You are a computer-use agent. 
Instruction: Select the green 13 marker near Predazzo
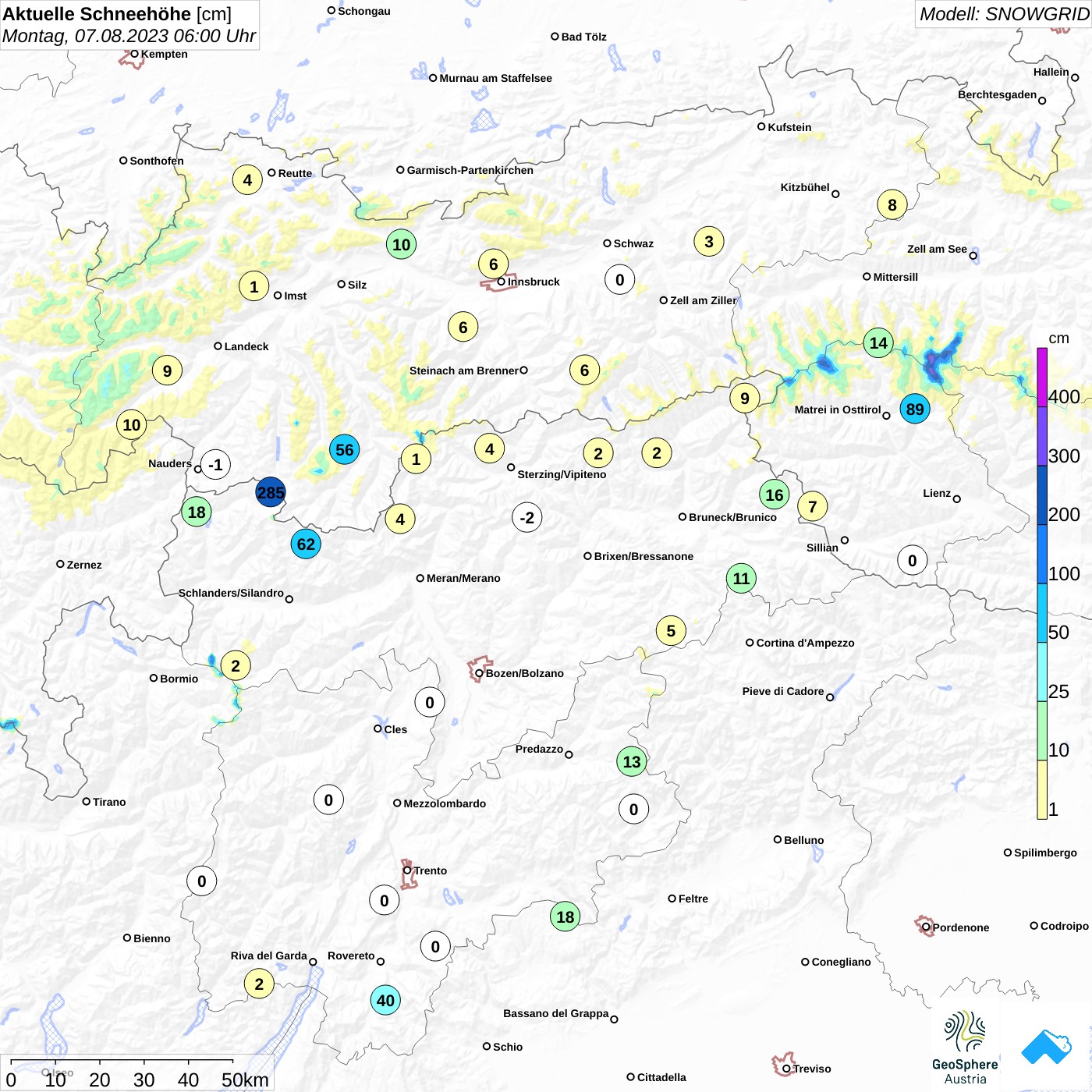point(632,761)
